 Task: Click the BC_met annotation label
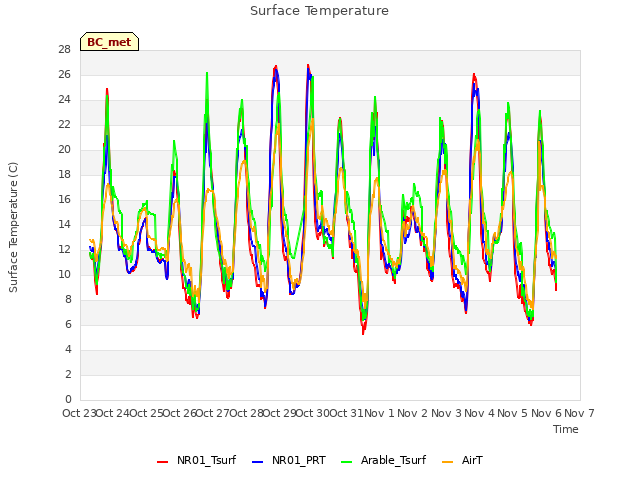coord(109,42)
